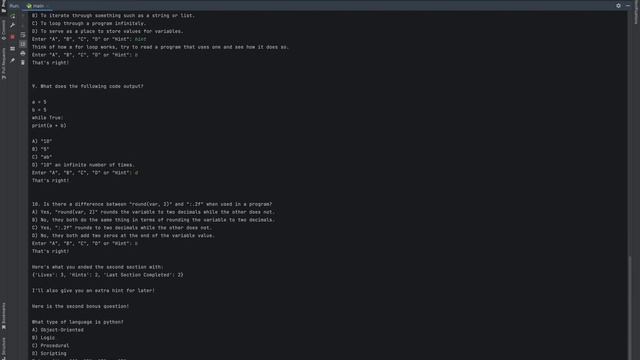
Task: Print the console output
Action: pyautogui.click(x=23, y=53)
